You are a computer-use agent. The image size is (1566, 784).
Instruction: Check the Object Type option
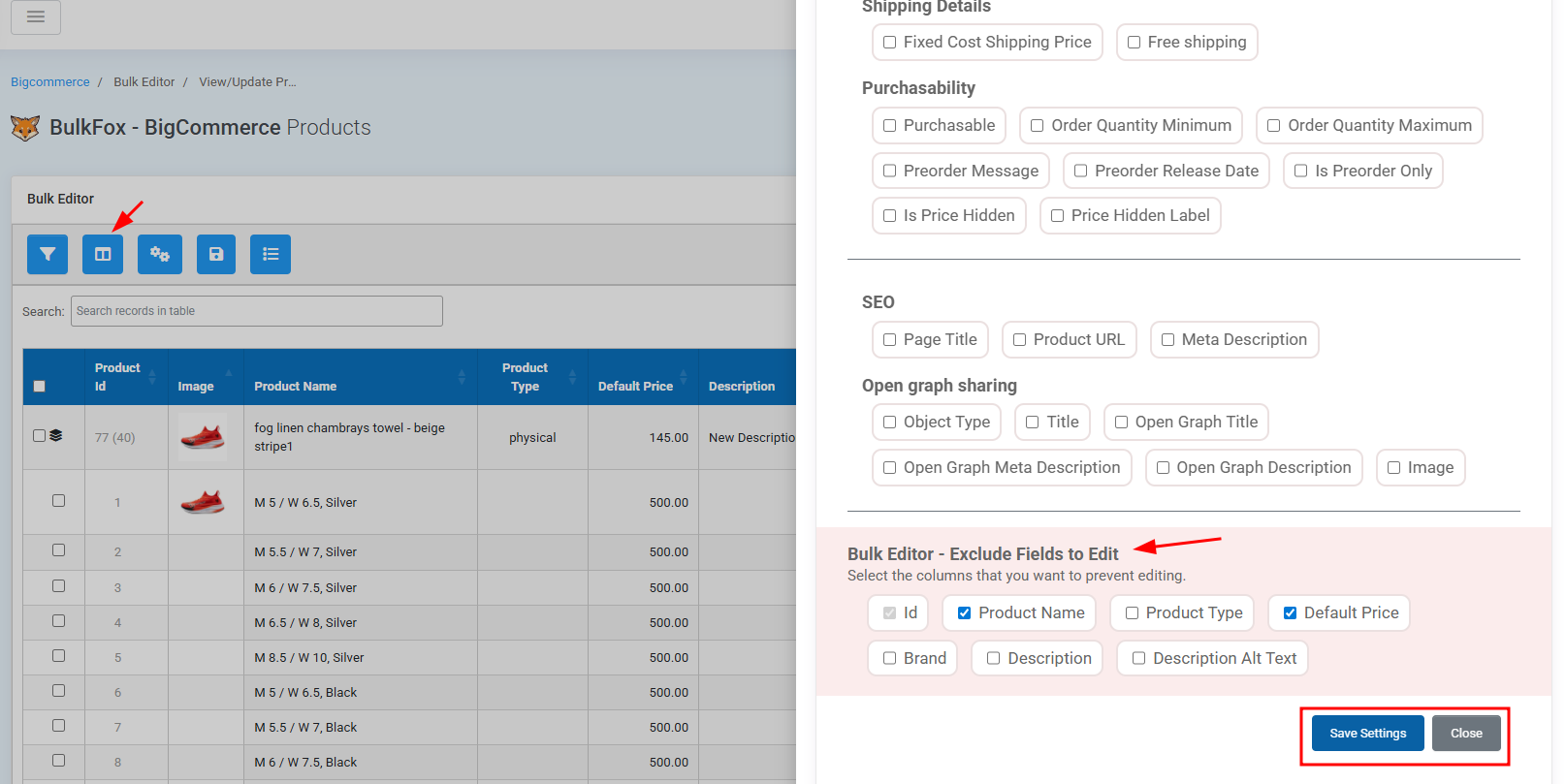tap(890, 423)
